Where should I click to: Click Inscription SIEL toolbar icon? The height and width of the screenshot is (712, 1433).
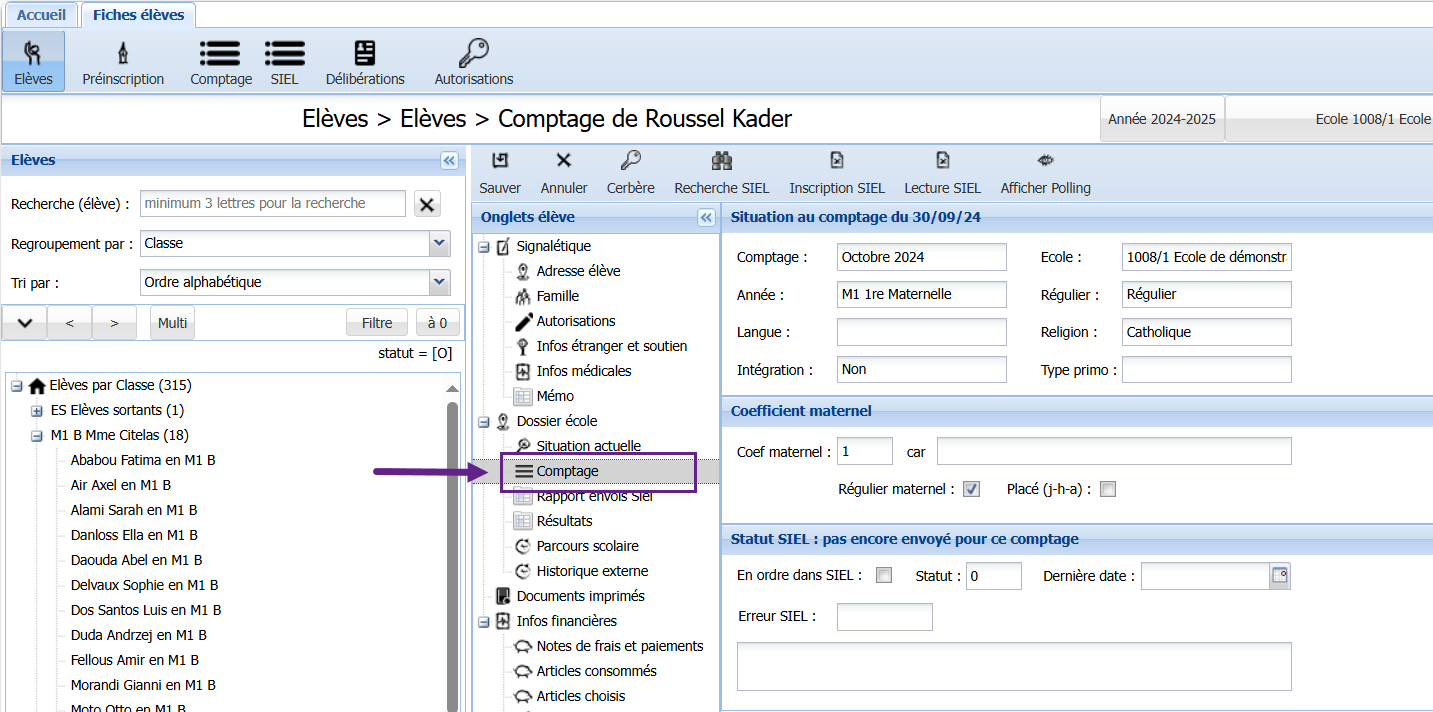click(837, 161)
